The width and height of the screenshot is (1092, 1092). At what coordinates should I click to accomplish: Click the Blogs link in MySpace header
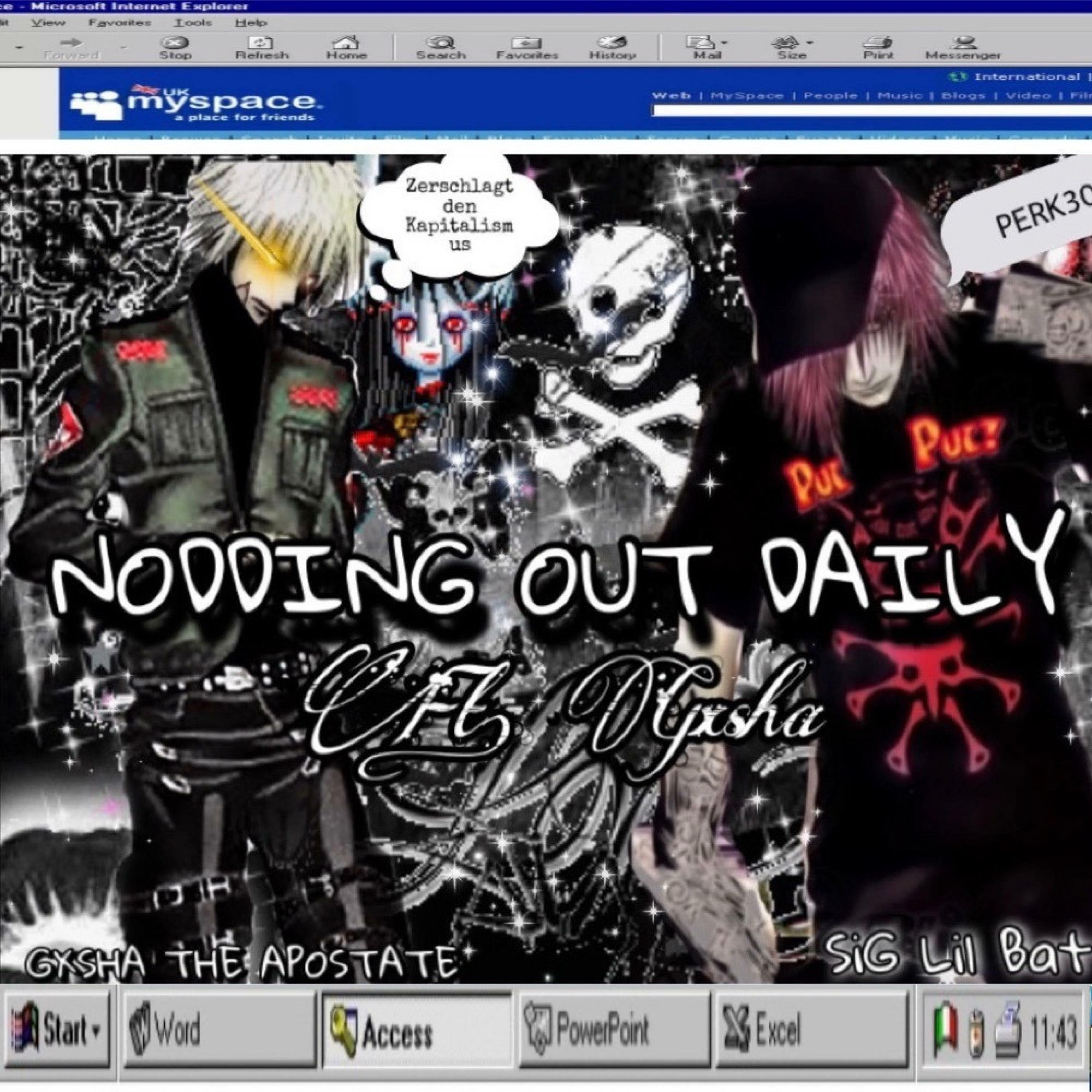(964, 95)
